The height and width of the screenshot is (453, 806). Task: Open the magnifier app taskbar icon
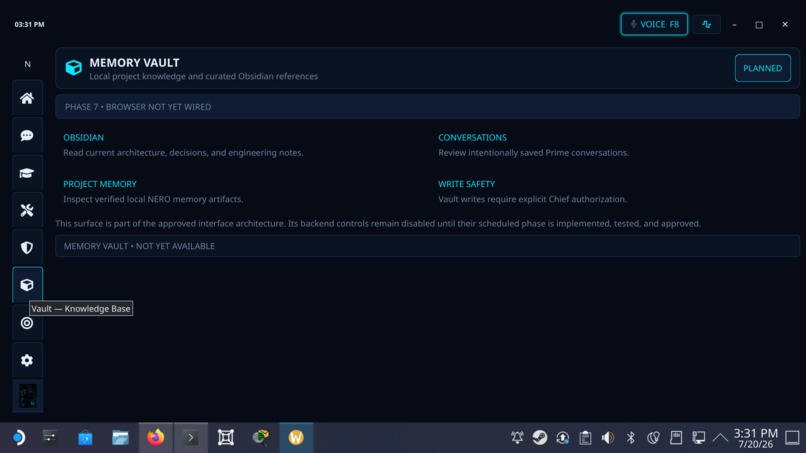coord(261,438)
